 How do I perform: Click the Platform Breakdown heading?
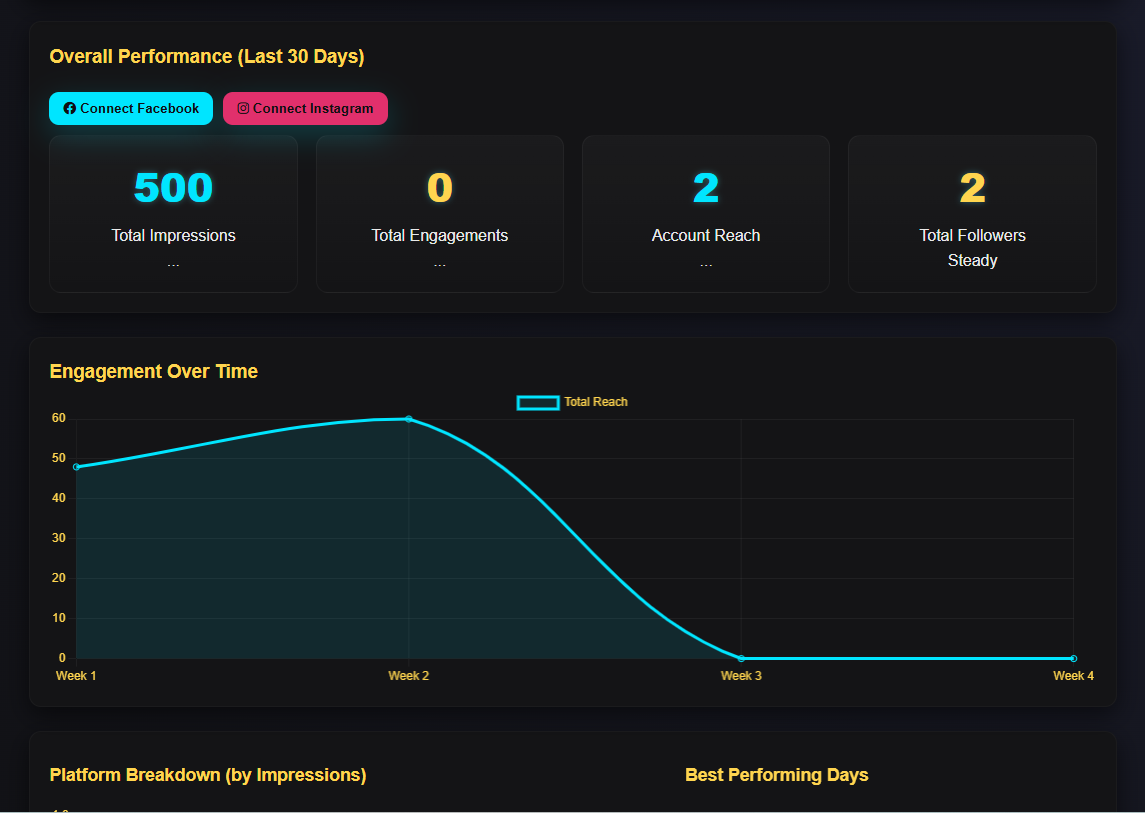[x=207, y=775]
